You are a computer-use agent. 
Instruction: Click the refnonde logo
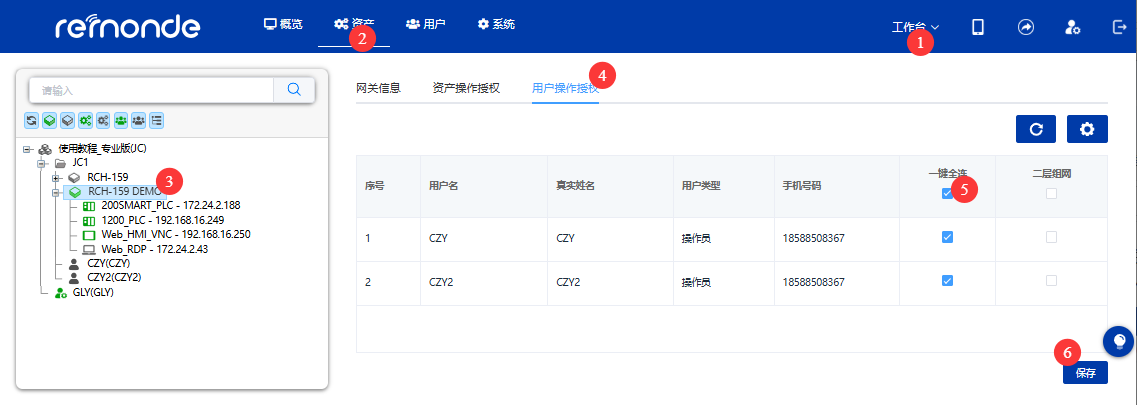pyautogui.click(x=128, y=26)
